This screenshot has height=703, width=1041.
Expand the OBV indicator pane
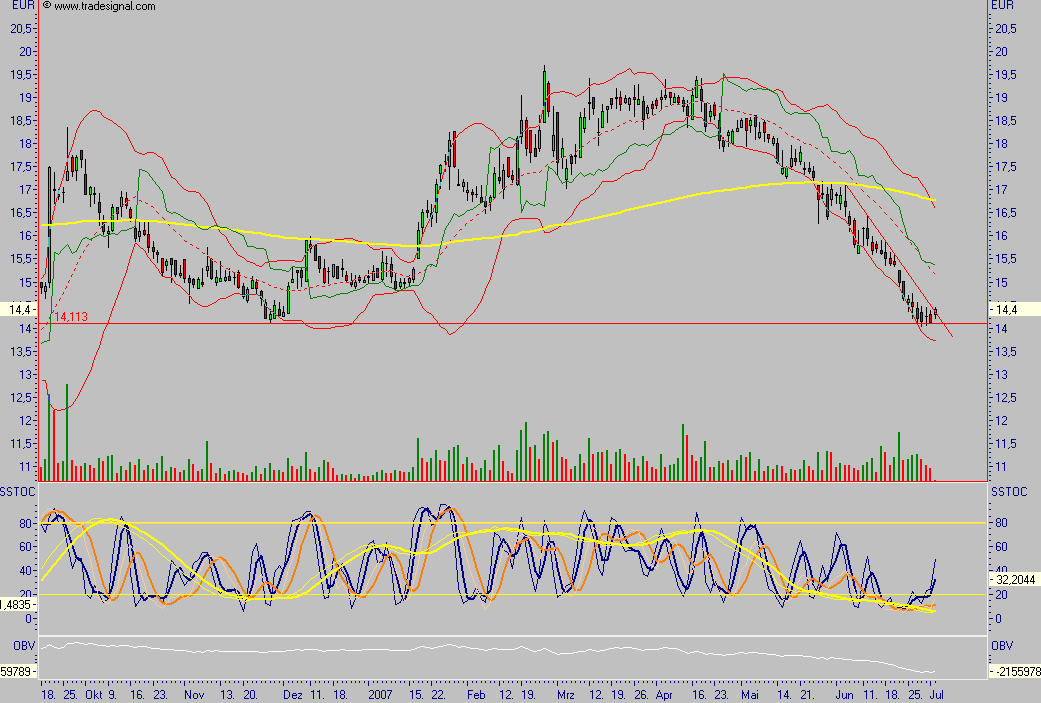1002,644
